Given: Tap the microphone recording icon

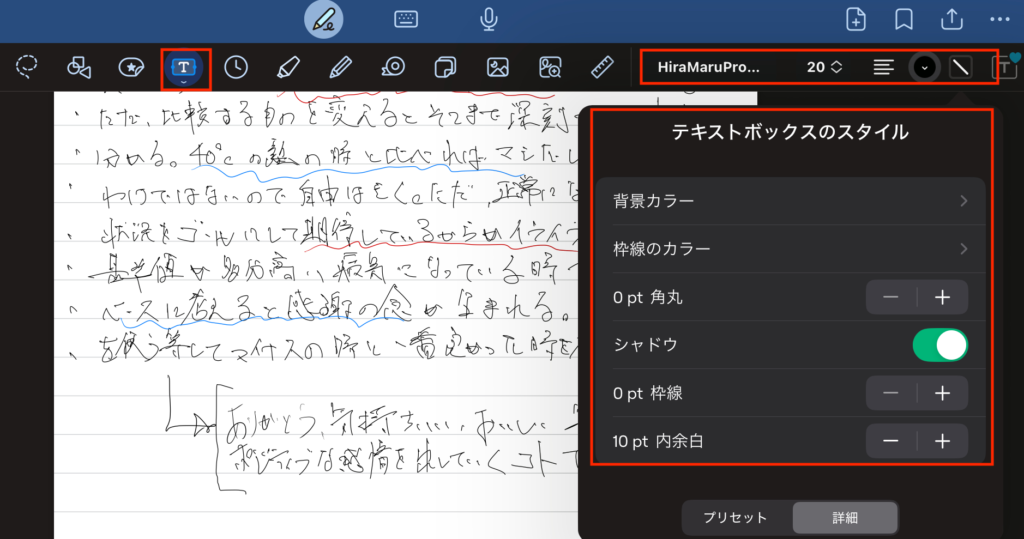Looking at the screenshot, I should pyautogui.click(x=489, y=19).
